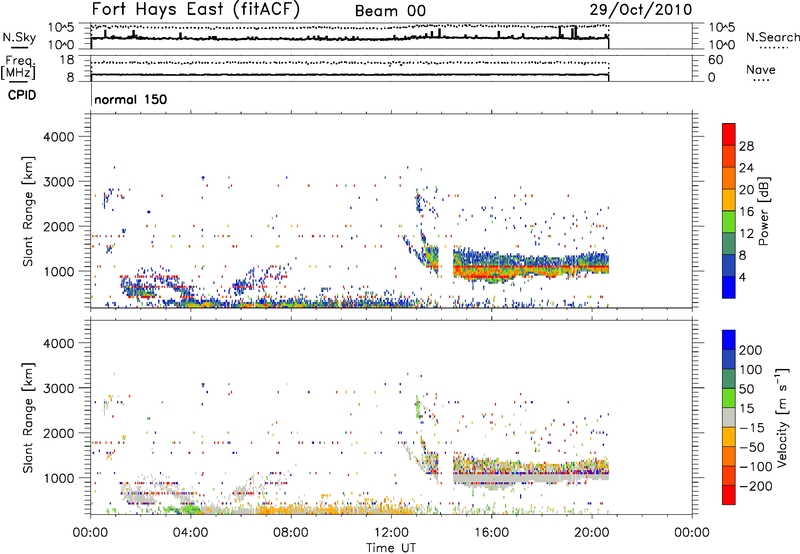Click the 'Freq. [MHz]' label
The image size is (800, 554).
click(18, 68)
